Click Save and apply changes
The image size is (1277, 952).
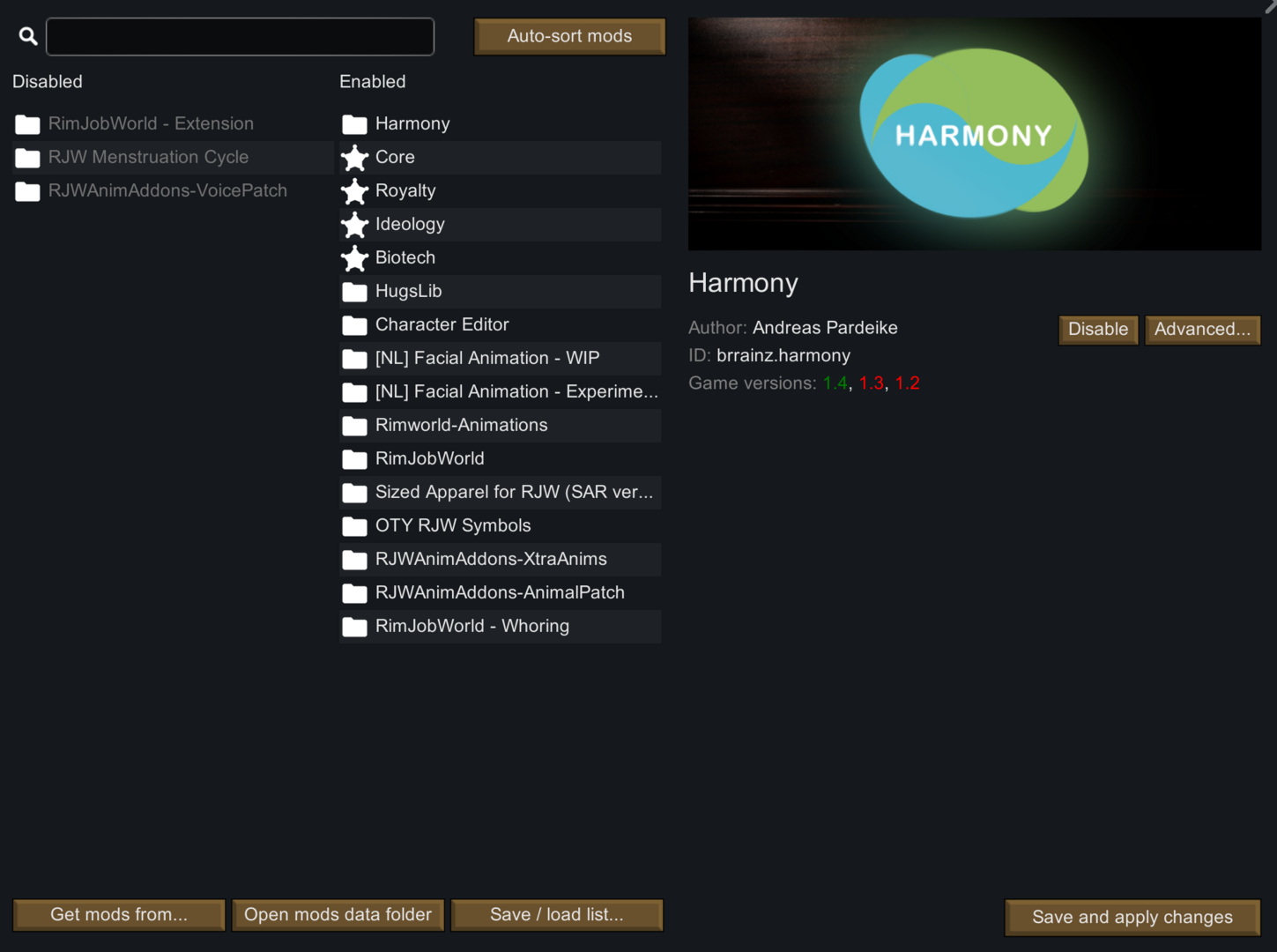coord(1132,917)
